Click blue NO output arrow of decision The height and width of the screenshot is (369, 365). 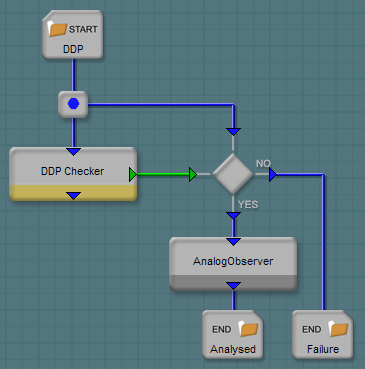(x=273, y=175)
